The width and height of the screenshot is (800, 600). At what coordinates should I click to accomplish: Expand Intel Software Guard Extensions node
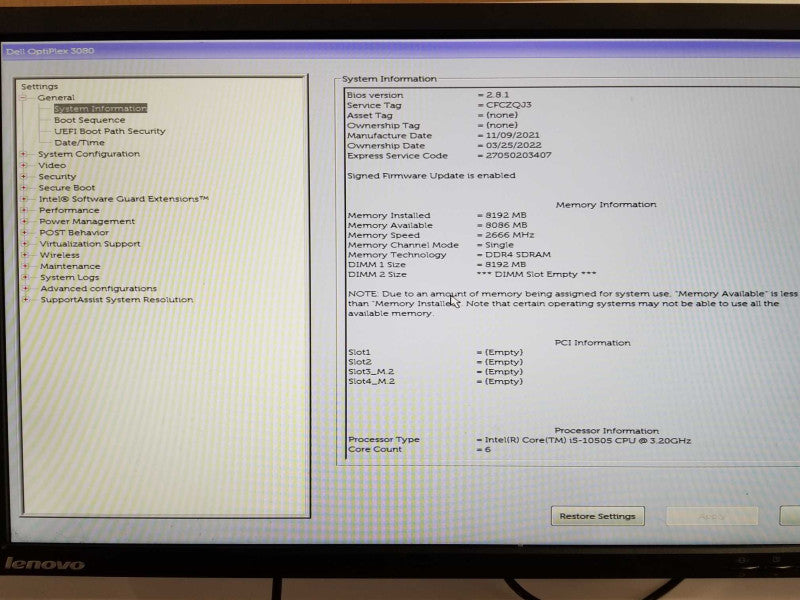pyautogui.click(x=24, y=198)
